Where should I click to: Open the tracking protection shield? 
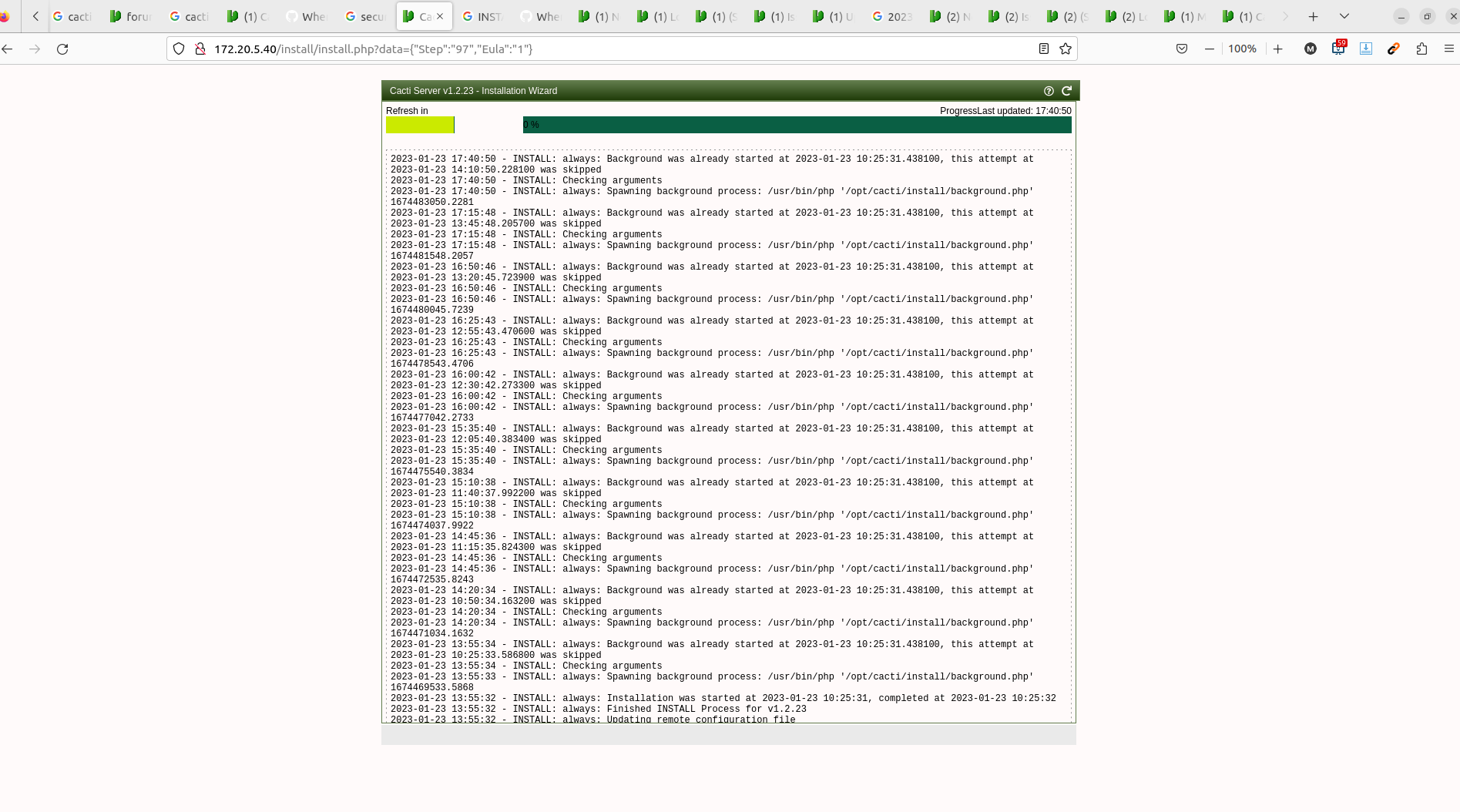click(179, 49)
